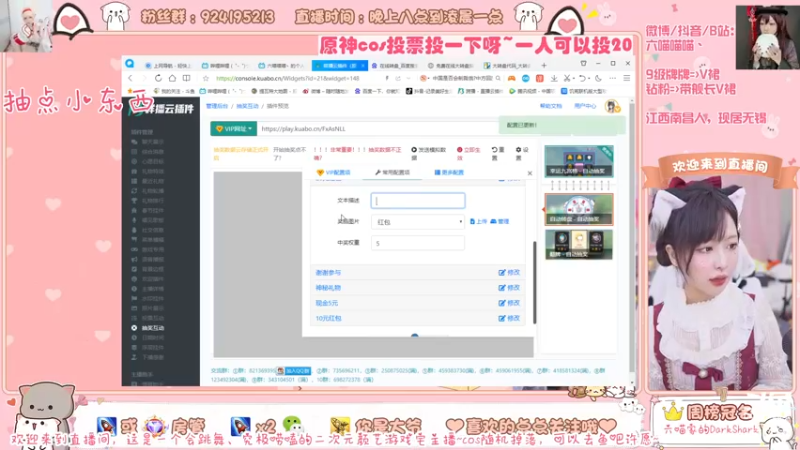Open 更多配置 tab
Viewport: 800px width, 450px height.
(449, 172)
